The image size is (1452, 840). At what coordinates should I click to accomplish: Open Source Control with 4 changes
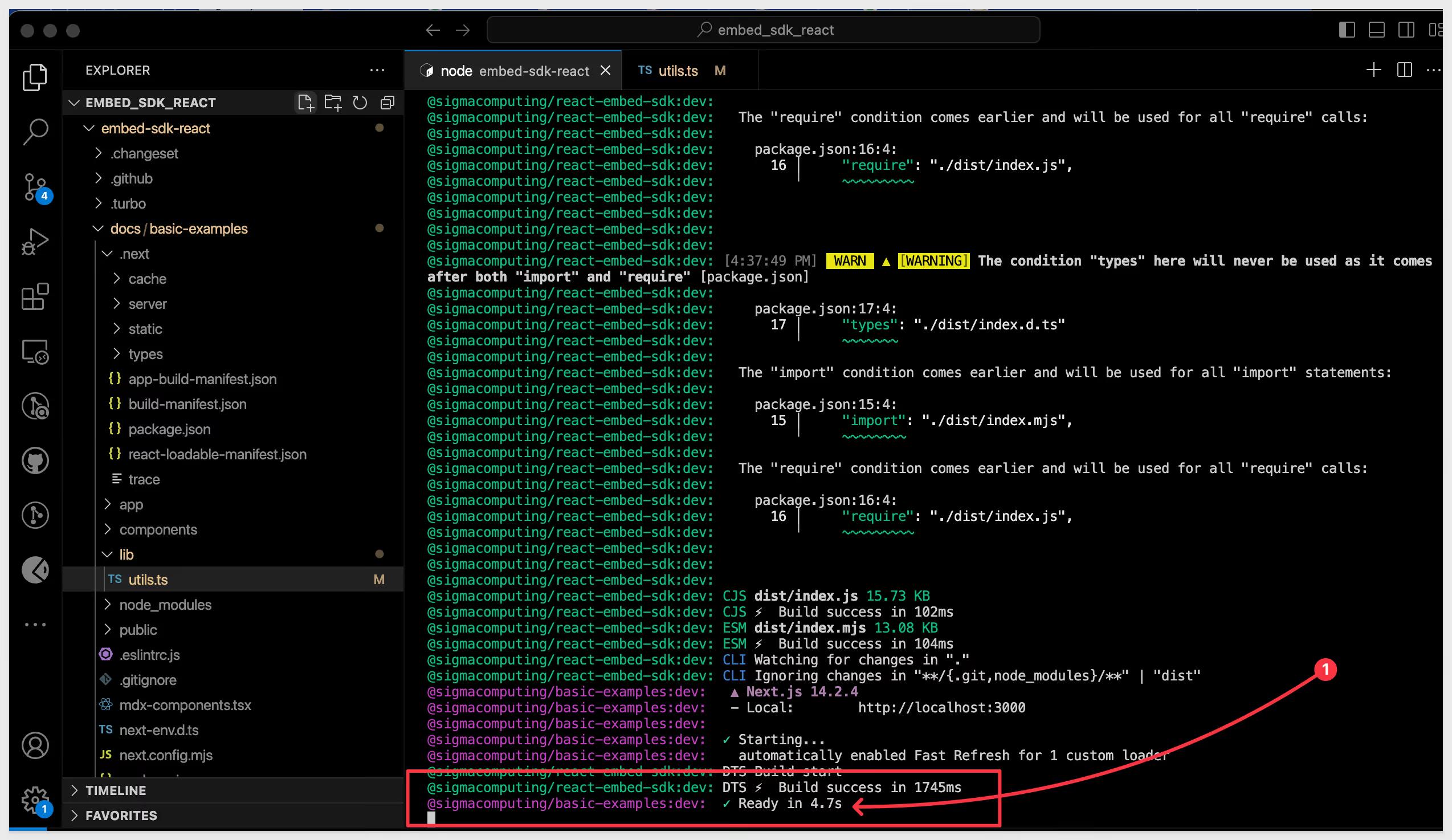pos(36,188)
